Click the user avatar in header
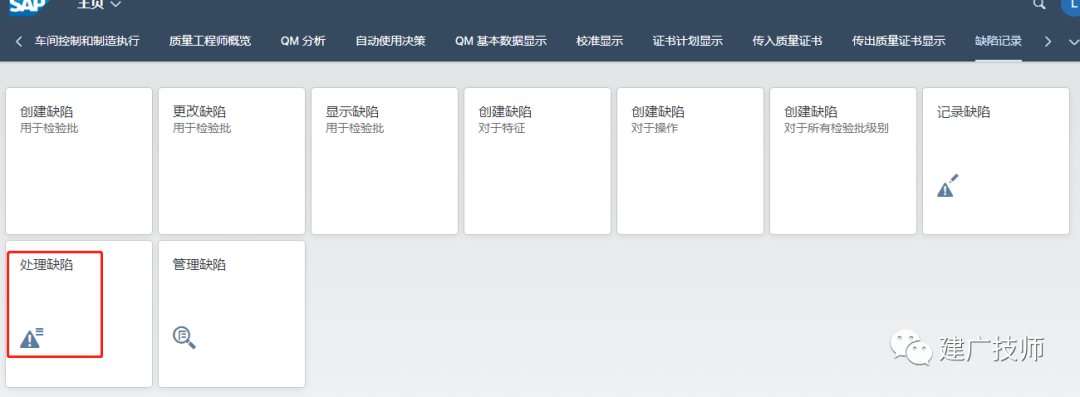Viewport: 1080px width, 397px height. [1072, 4]
